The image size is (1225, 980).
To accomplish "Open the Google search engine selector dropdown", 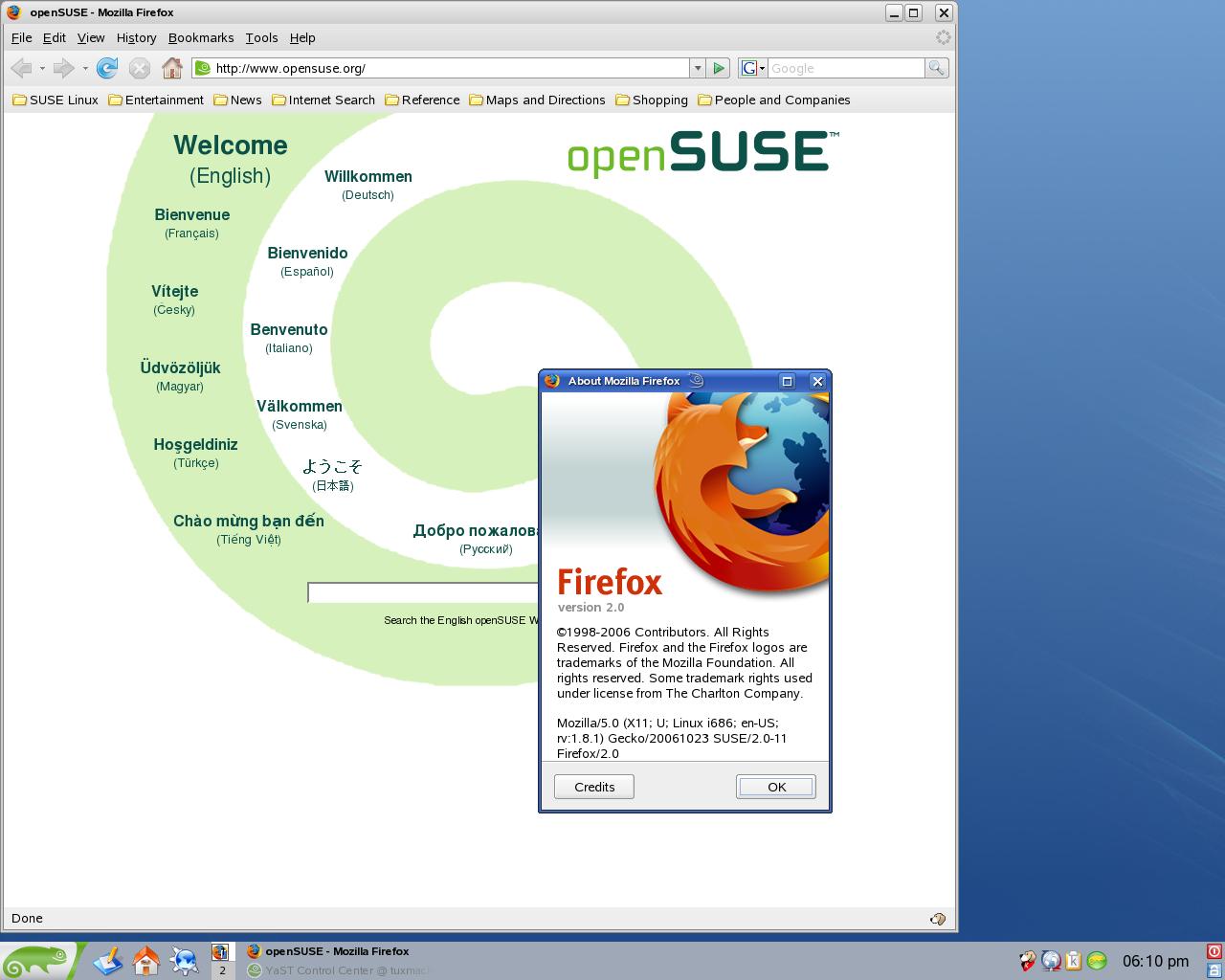I will click(x=753, y=68).
